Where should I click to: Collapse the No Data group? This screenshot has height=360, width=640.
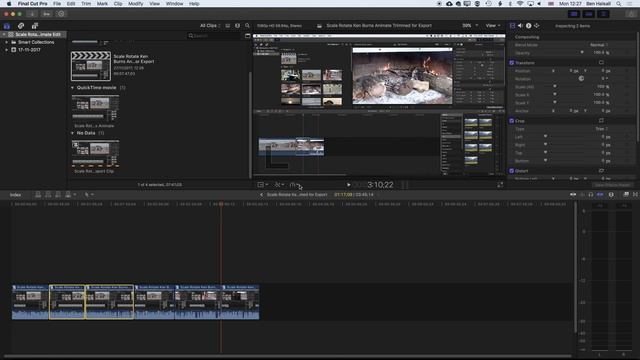[x=72, y=133]
